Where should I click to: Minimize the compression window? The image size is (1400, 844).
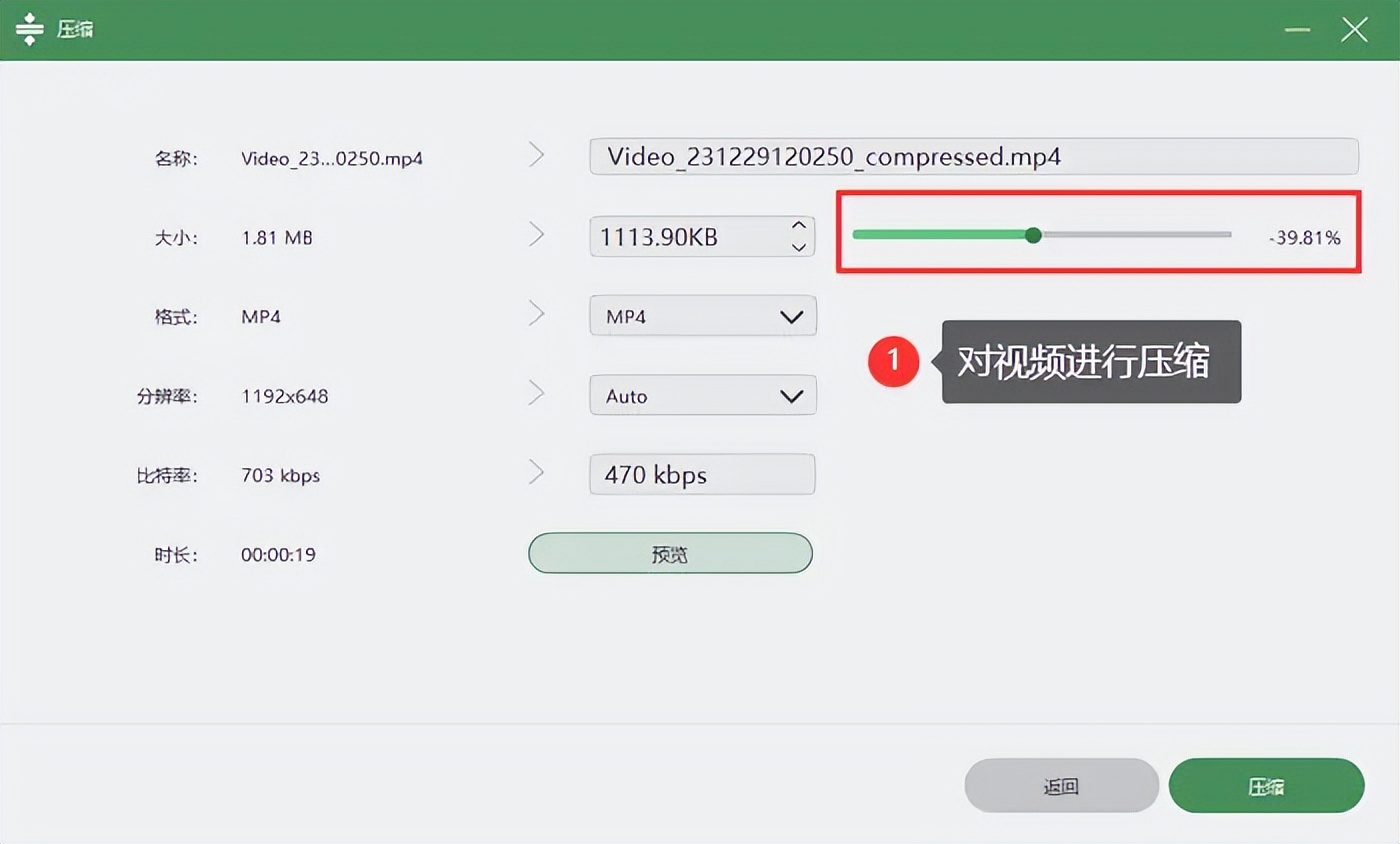click(x=1298, y=30)
